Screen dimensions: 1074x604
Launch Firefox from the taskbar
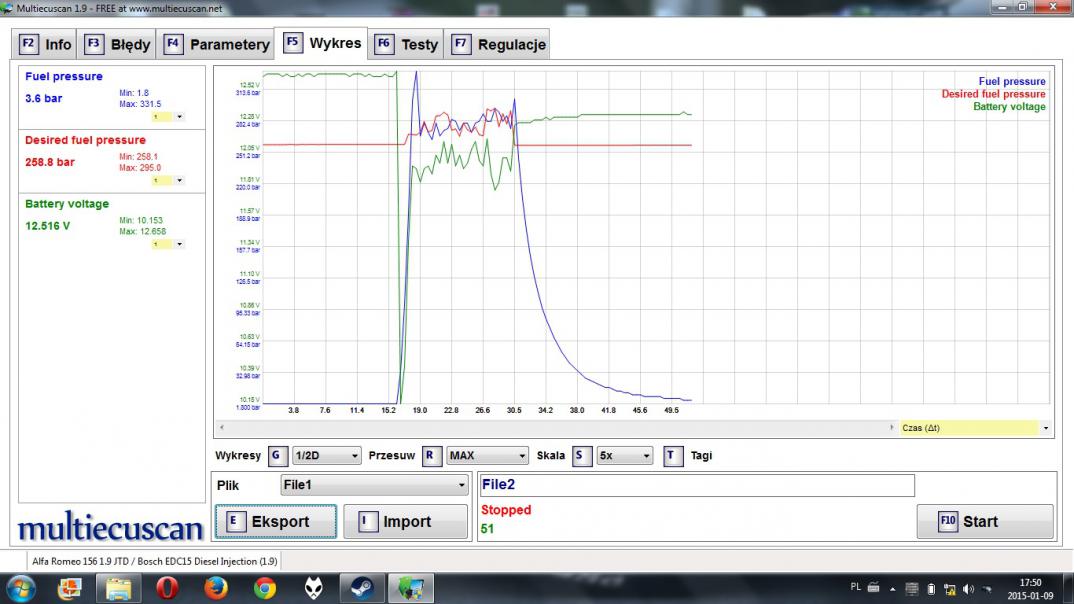216,589
